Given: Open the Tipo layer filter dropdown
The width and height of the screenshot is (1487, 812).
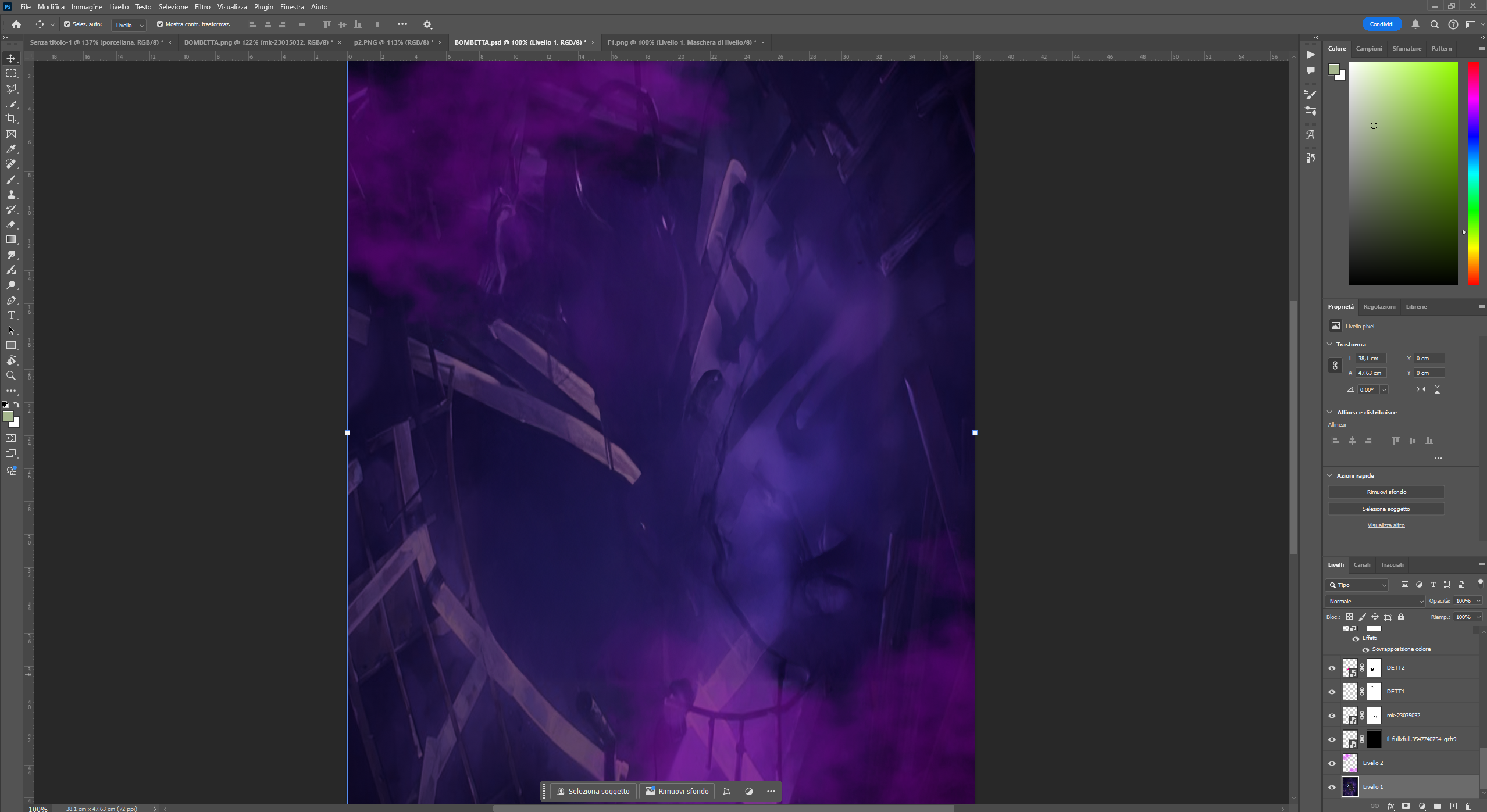Looking at the screenshot, I should (1357, 585).
